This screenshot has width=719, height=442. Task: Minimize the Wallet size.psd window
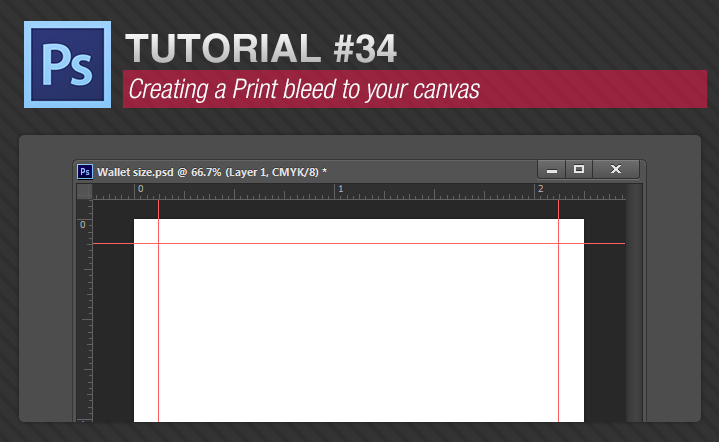pyautogui.click(x=551, y=170)
